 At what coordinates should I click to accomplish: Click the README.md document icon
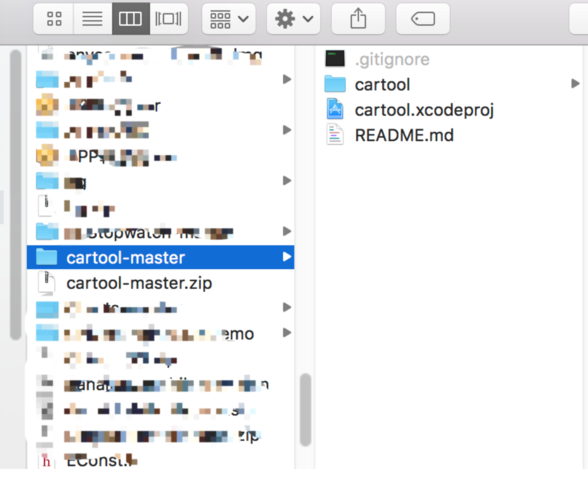tap(335, 135)
